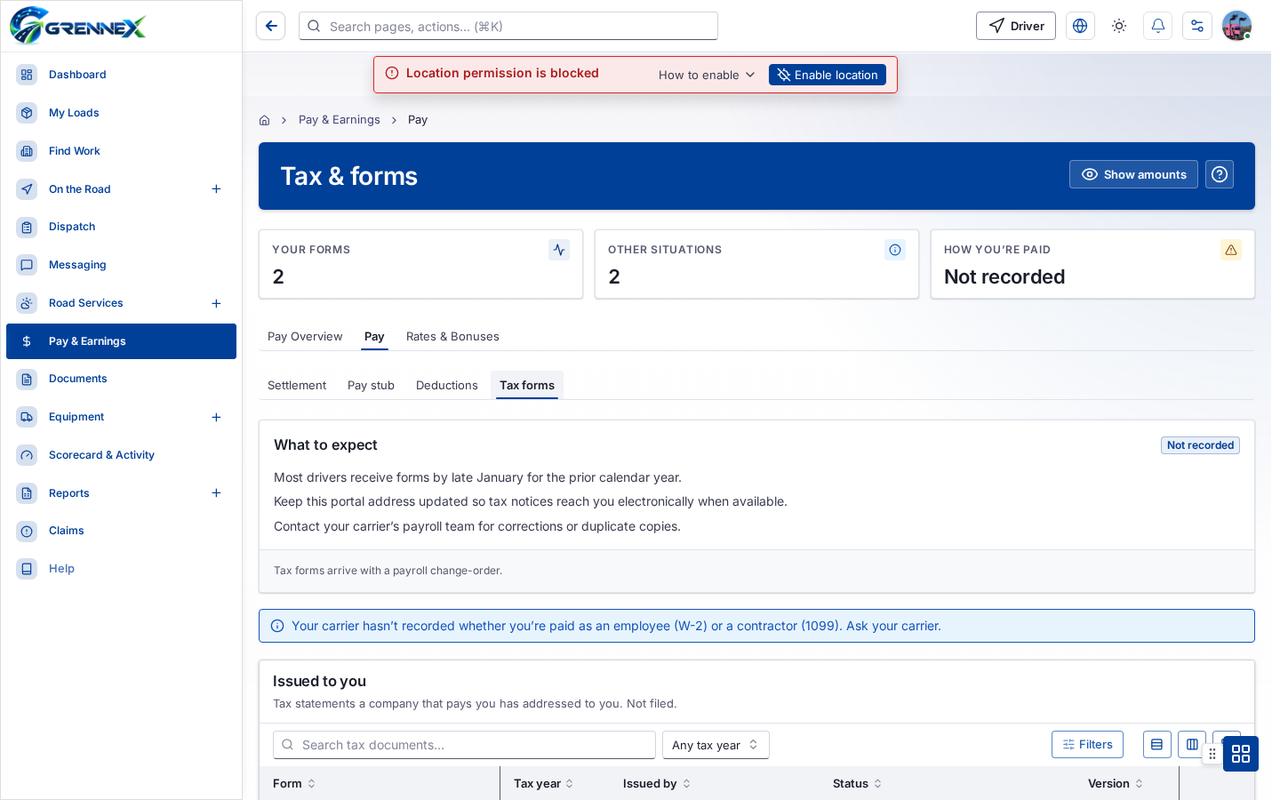
Task: Select the Settlement sub-tab
Action: pyautogui.click(x=297, y=386)
